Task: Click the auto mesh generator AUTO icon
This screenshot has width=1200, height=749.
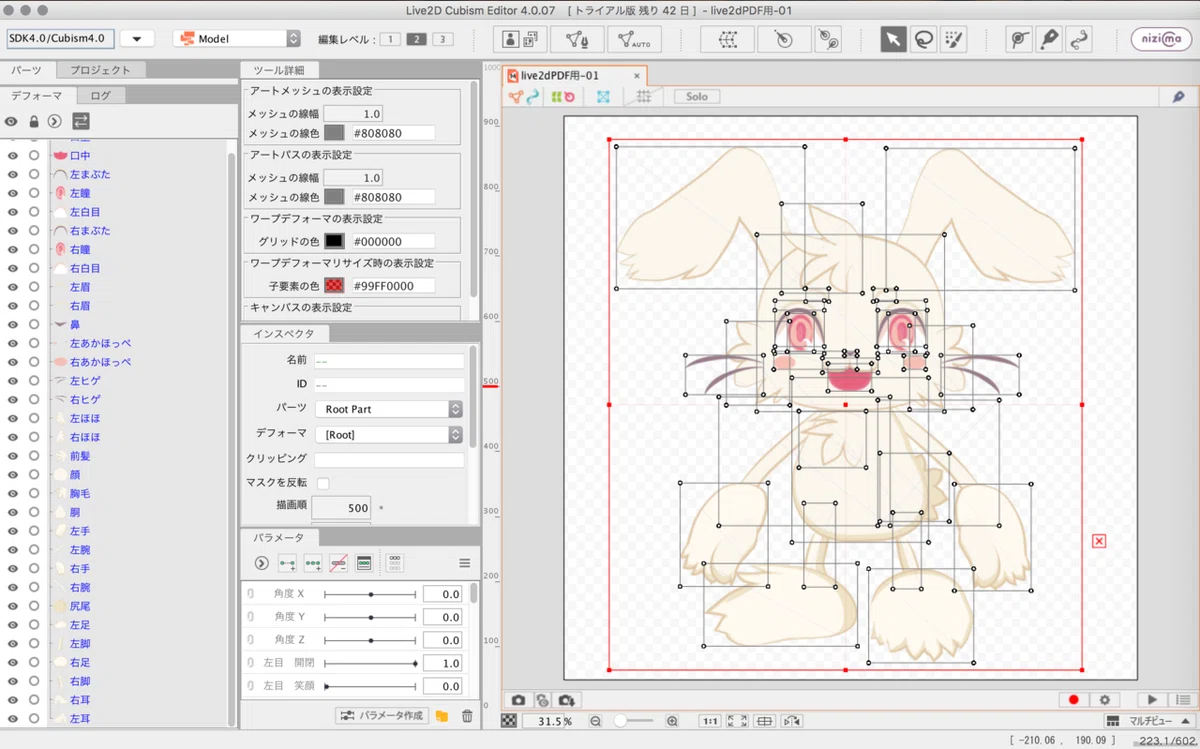Action: [633, 39]
